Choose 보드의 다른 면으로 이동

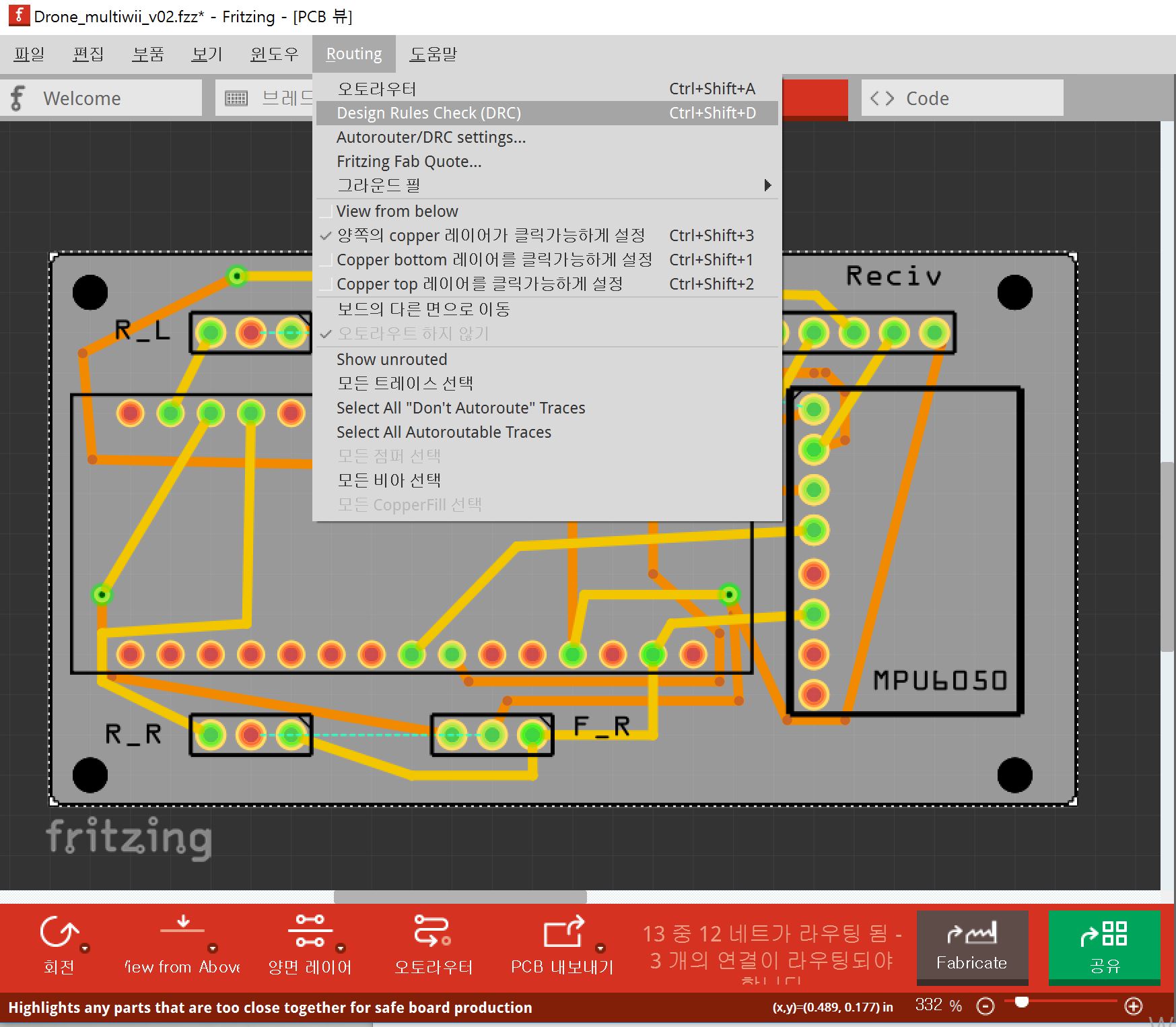(547, 309)
